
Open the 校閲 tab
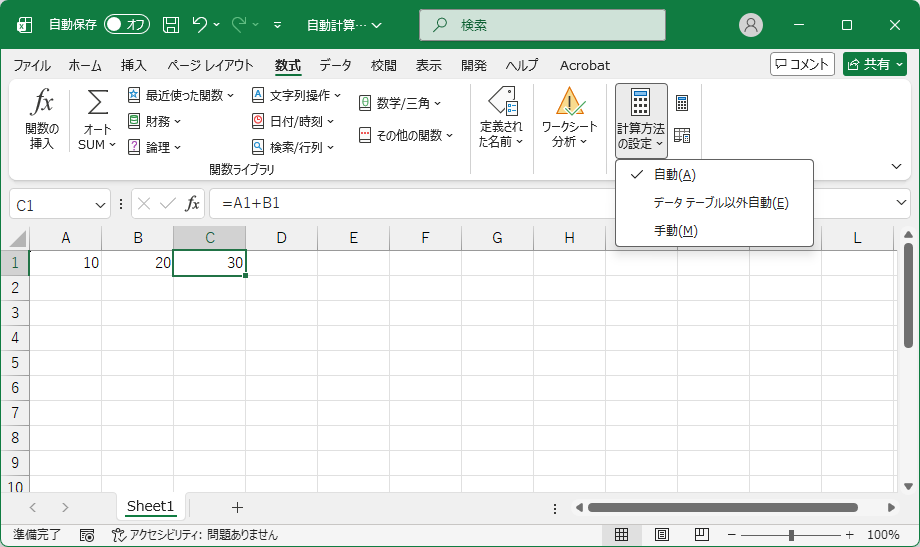[384, 65]
